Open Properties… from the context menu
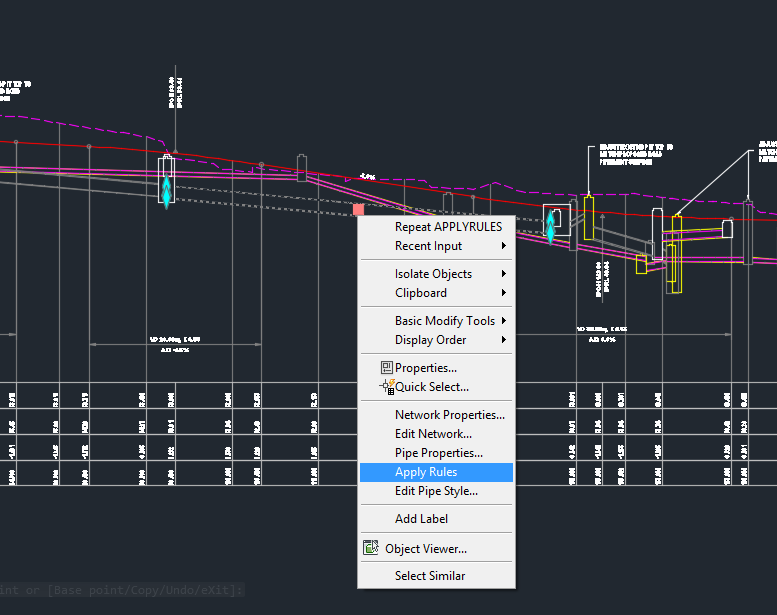The height and width of the screenshot is (615, 777). coord(436,368)
